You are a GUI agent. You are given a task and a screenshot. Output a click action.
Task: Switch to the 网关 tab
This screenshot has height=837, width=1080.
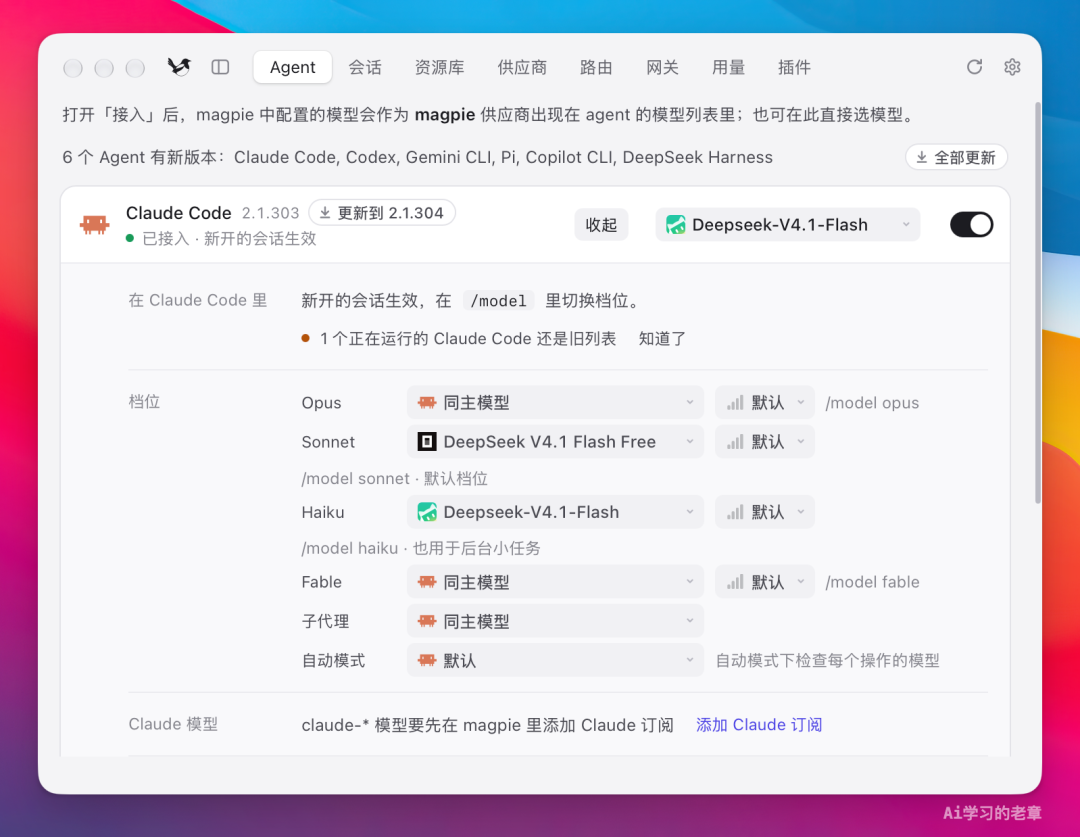click(x=663, y=67)
